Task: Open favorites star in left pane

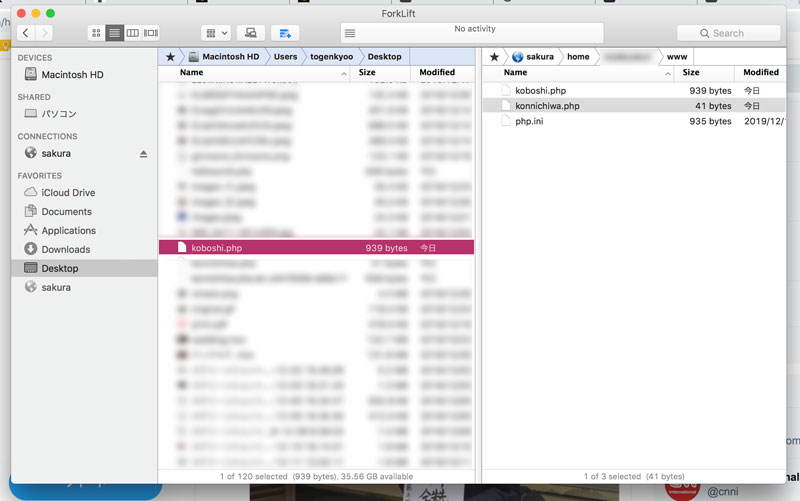Action: click(170, 57)
